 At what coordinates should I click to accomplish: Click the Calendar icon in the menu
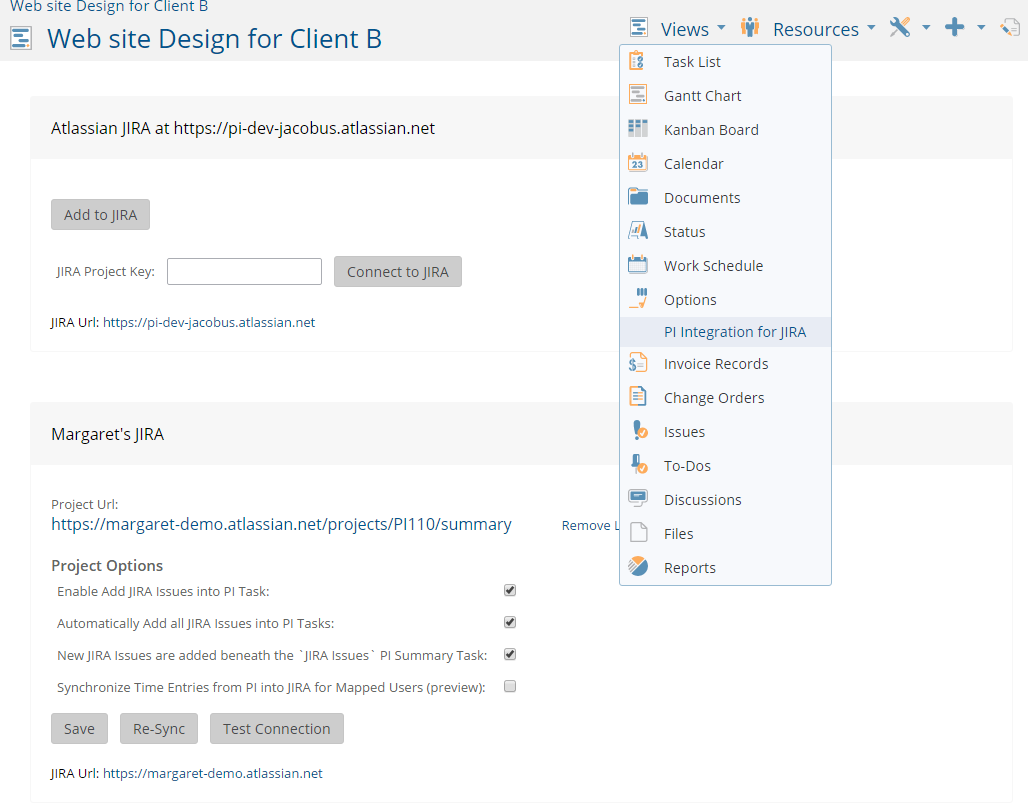pos(637,163)
